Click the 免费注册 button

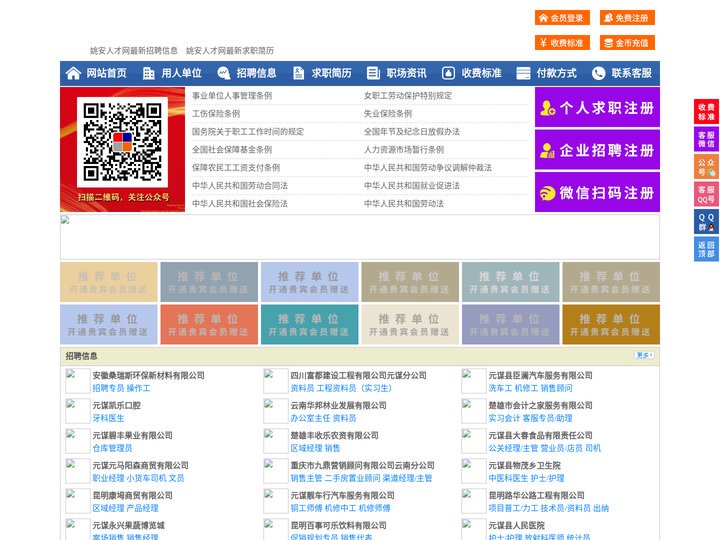point(627,18)
